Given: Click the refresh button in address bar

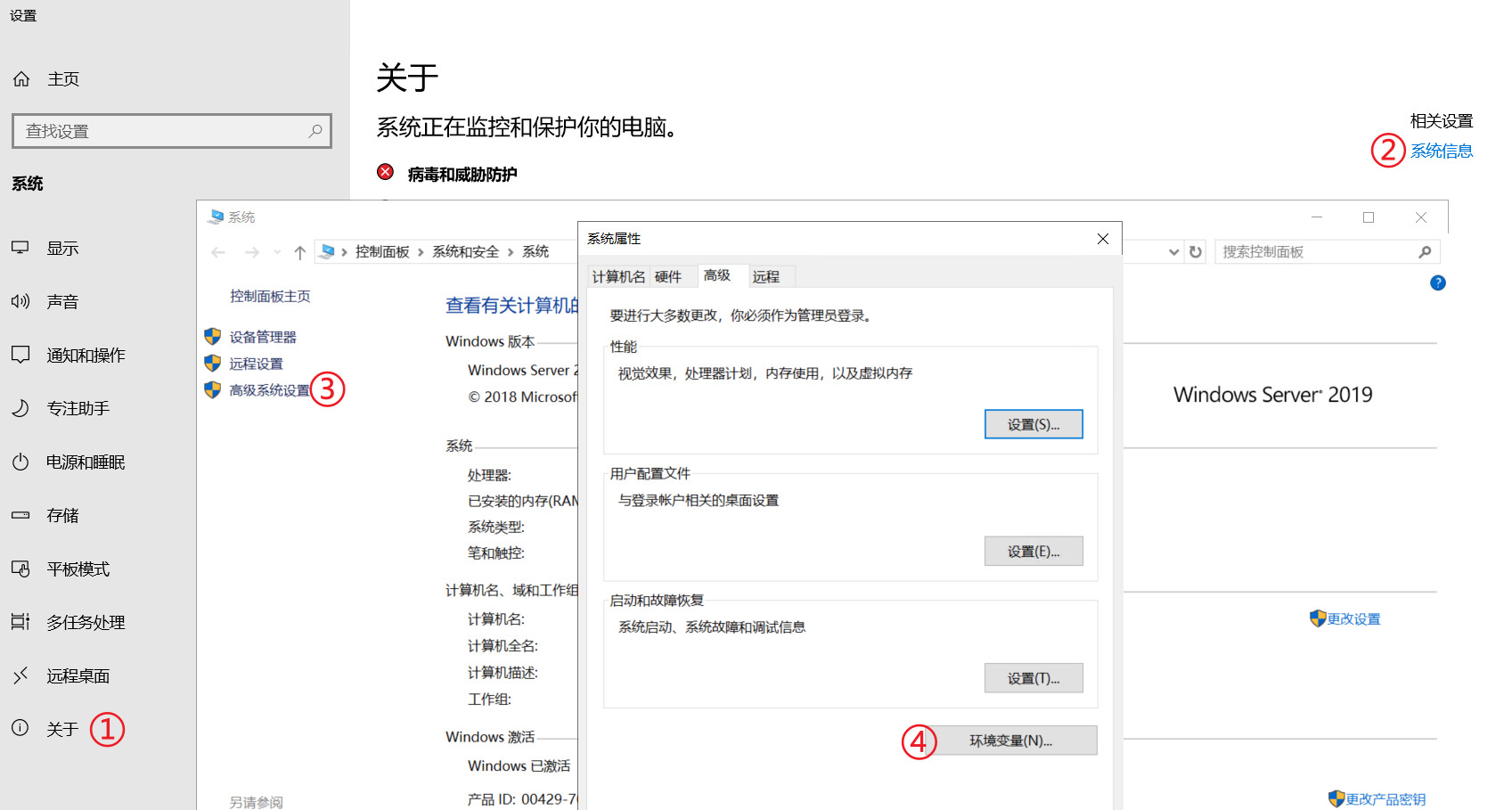Looking at the screenshot, I should [x=1196, y=252].
